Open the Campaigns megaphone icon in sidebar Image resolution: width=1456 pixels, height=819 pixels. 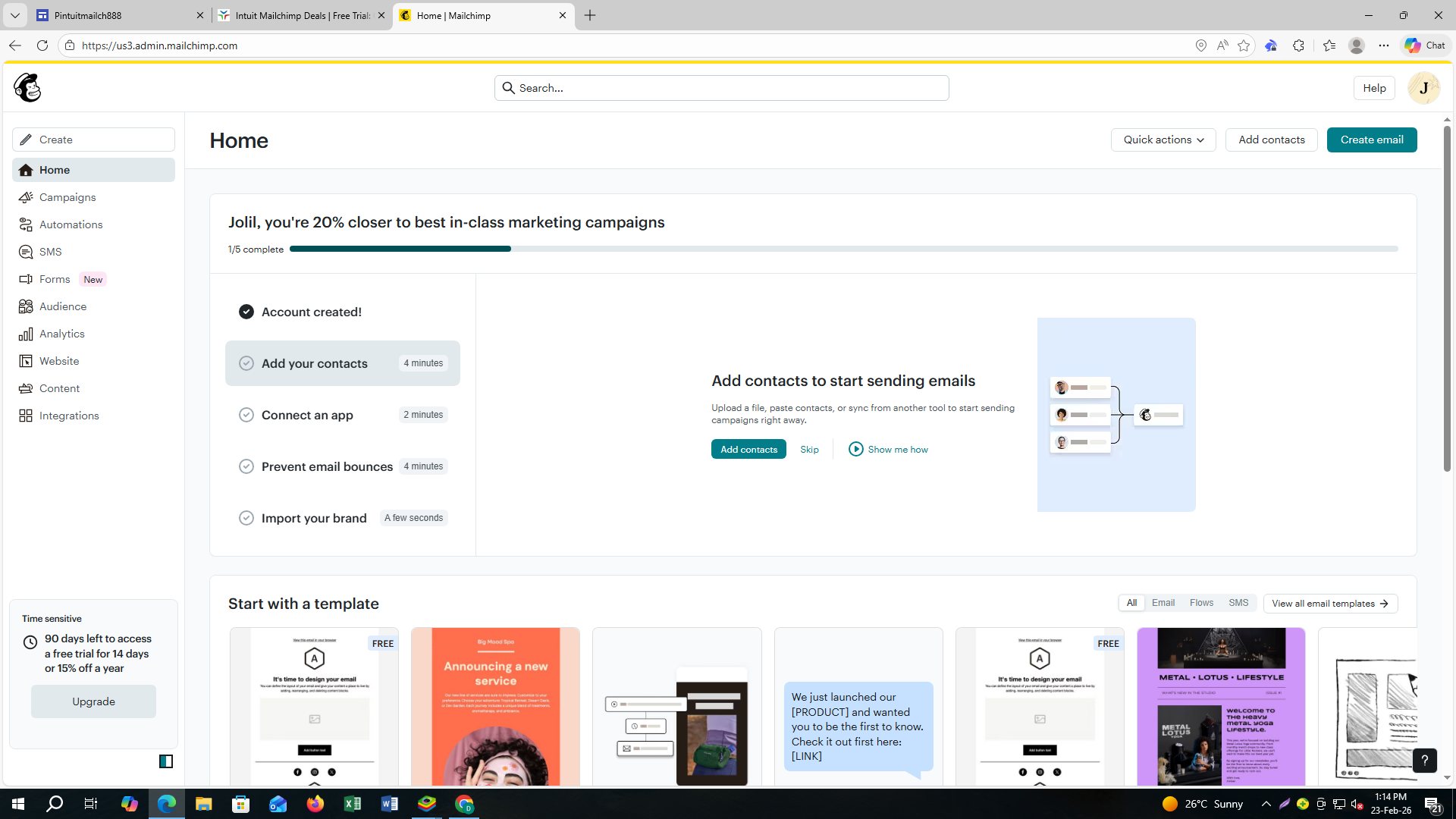click(x=26, y=197)
